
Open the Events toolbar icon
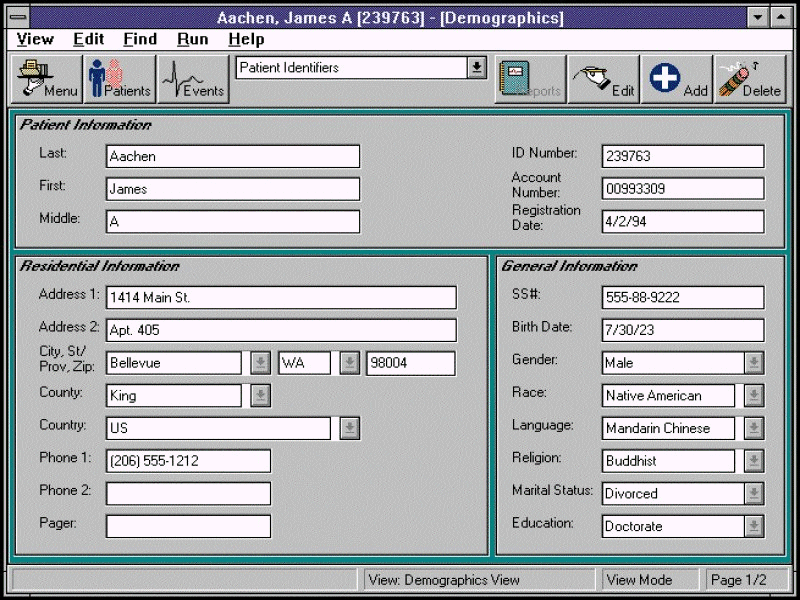click(194, 79)
